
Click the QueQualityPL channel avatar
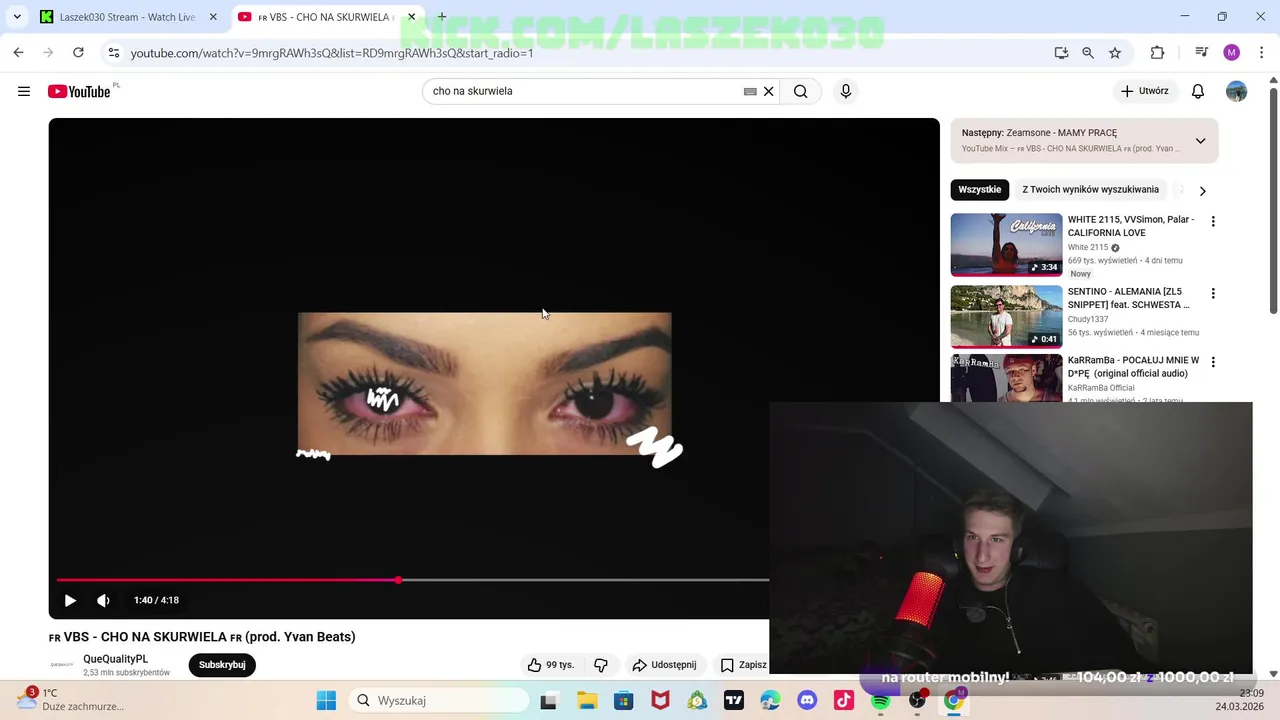click(62, 665)
